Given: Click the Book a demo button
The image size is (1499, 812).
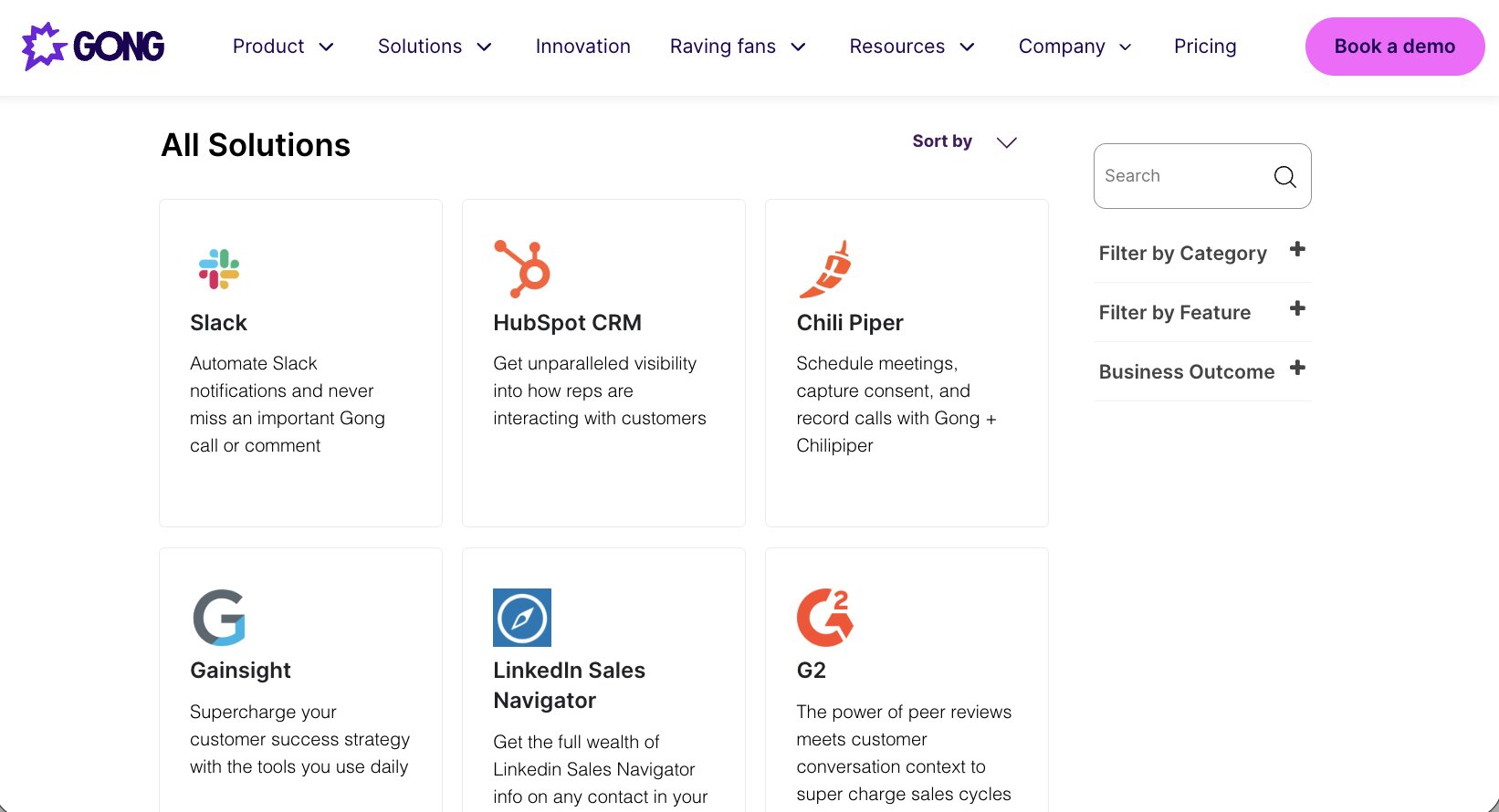Looking at the screenshot, I should [x=1395, y=47].
